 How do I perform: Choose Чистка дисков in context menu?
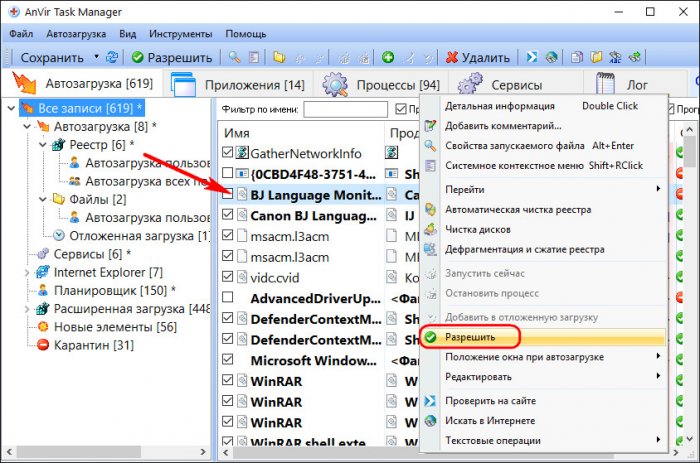click(478, 229)
